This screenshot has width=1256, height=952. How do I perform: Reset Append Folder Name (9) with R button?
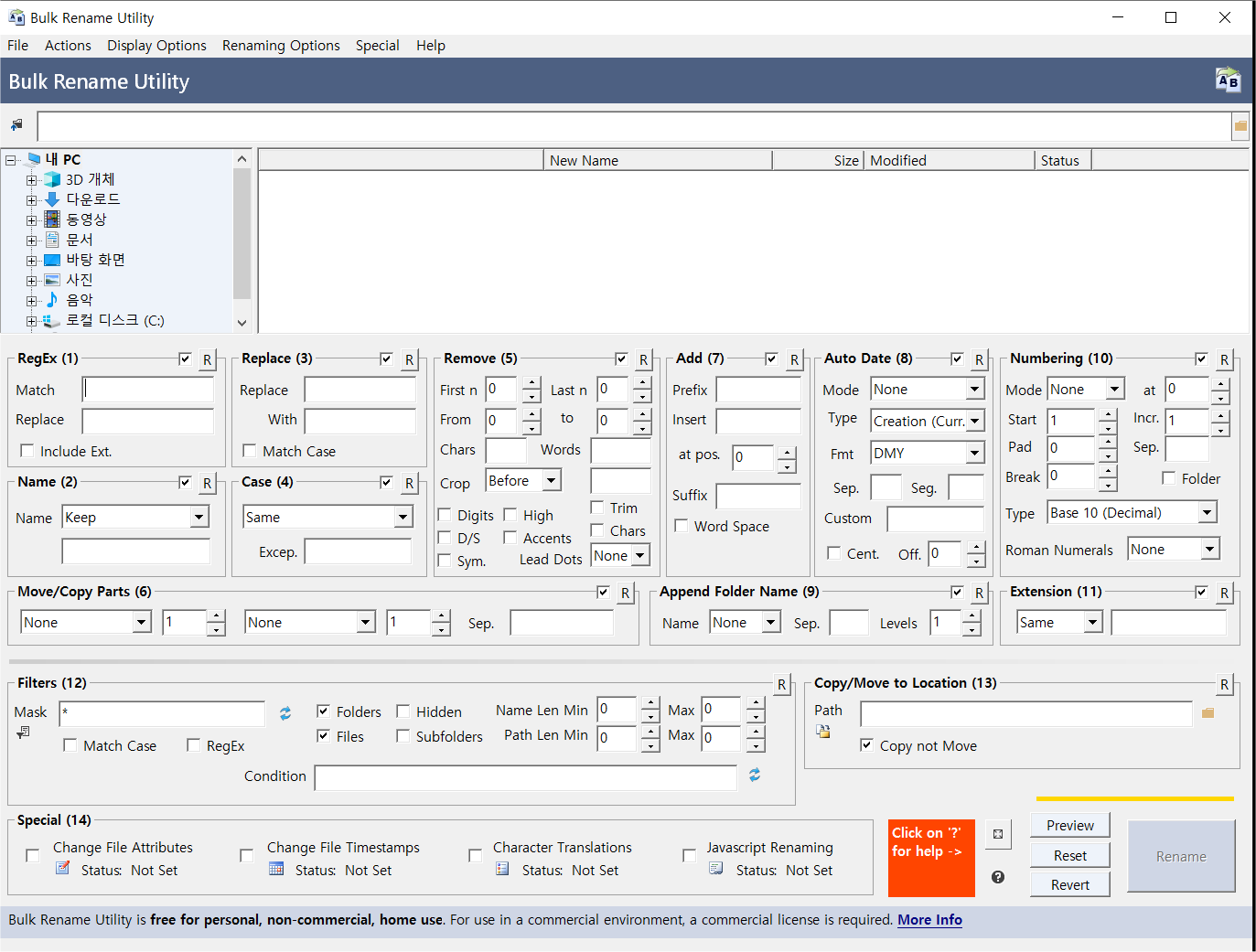(x=979, y=593)
